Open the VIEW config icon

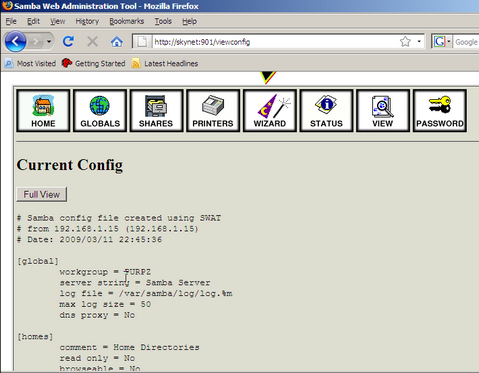click(383, 111)
